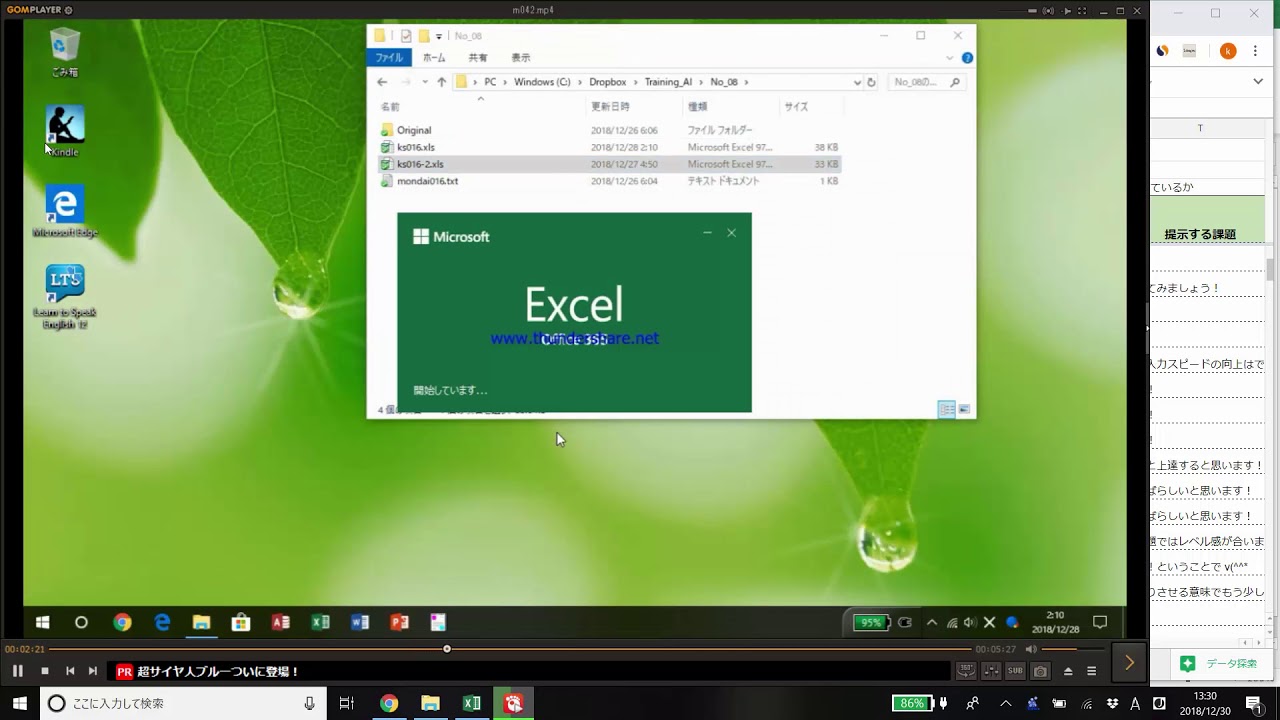Mute the GOM Player speaker icon
Viewport: 1280px width, 720px height.
[1032, 649]
